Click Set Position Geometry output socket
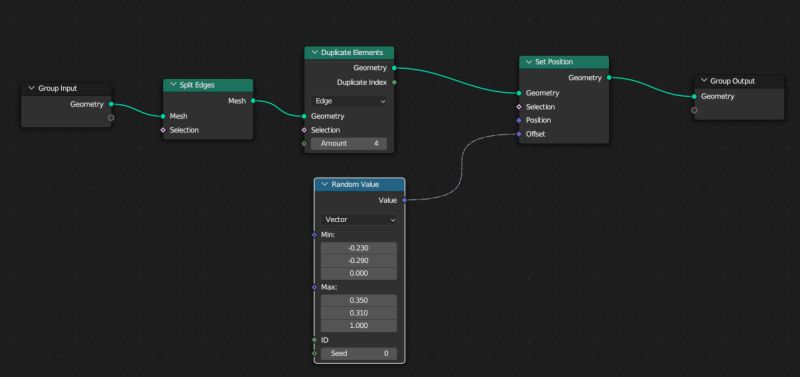 609,78
